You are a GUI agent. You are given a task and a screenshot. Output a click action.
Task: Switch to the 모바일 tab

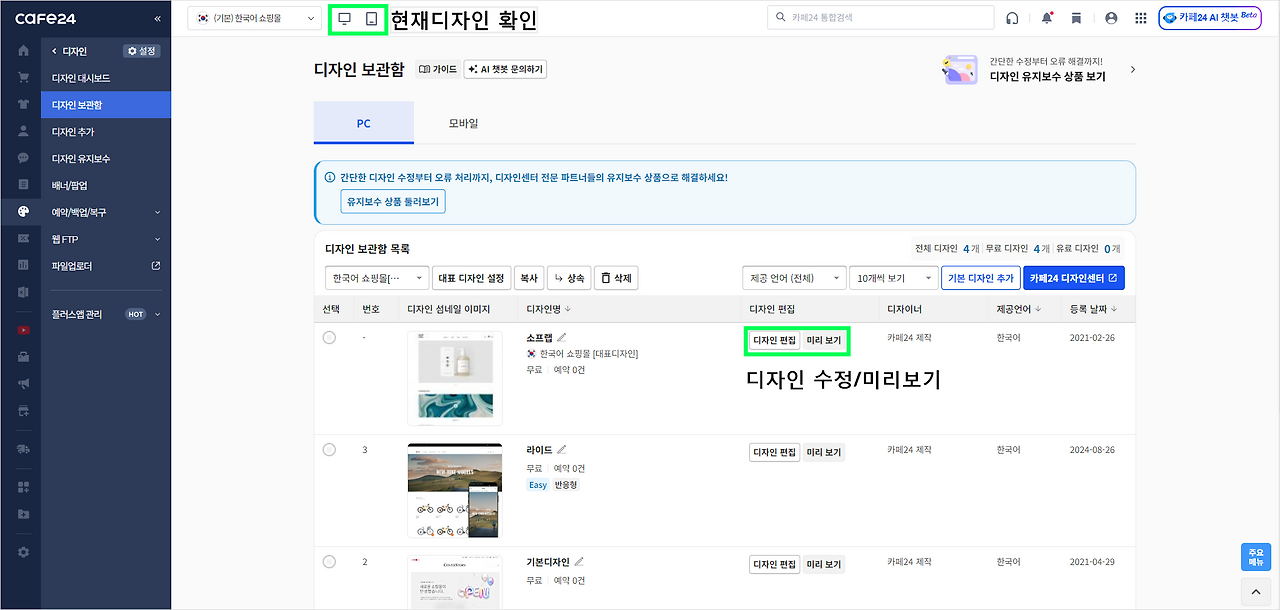[x=463, y=123]
